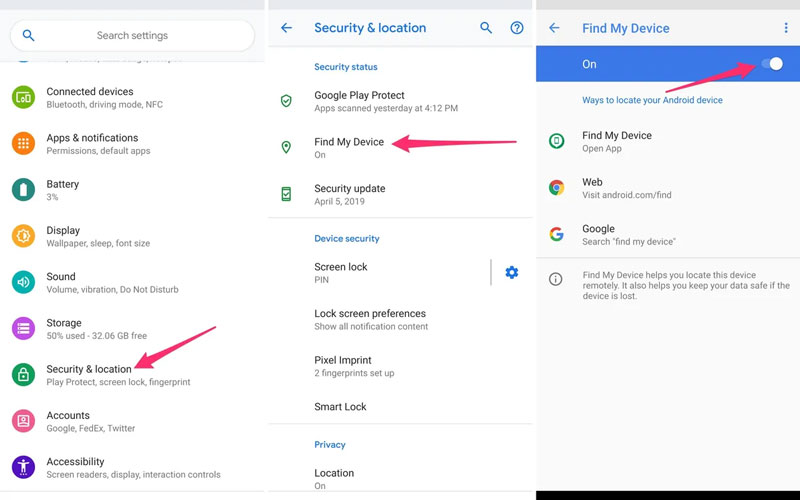Open help in Security & location header
800x500 pixels.
tap(517, 28)
